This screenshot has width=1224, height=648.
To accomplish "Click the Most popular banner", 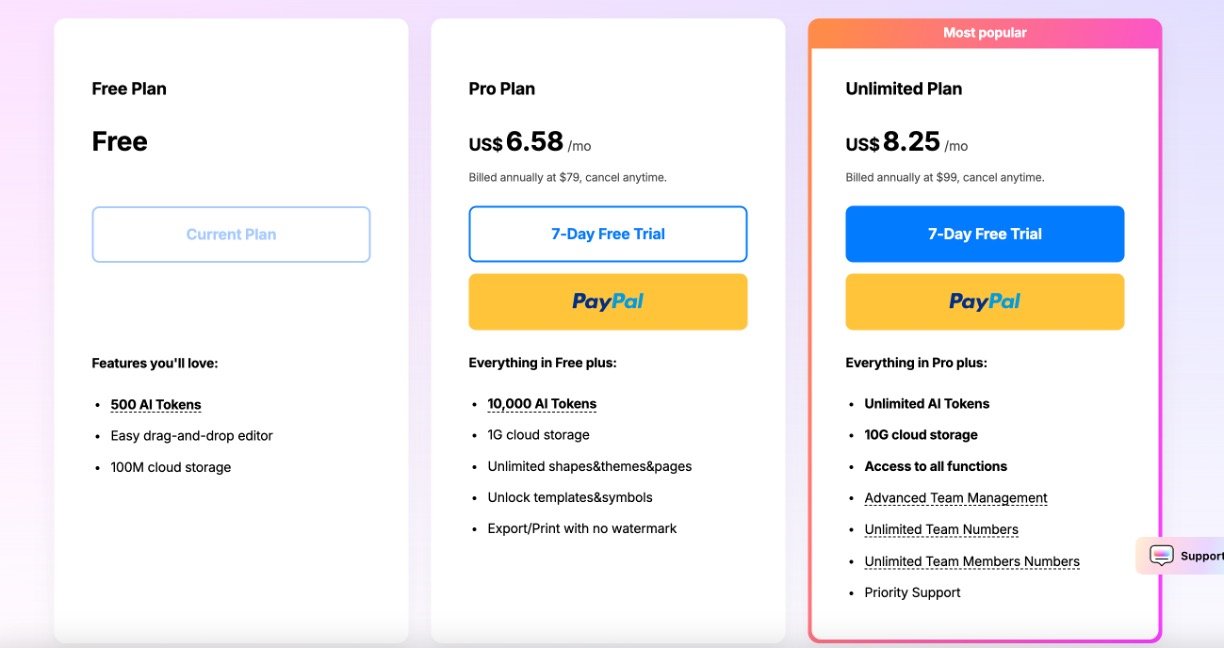I will click(x=985, y=33).
